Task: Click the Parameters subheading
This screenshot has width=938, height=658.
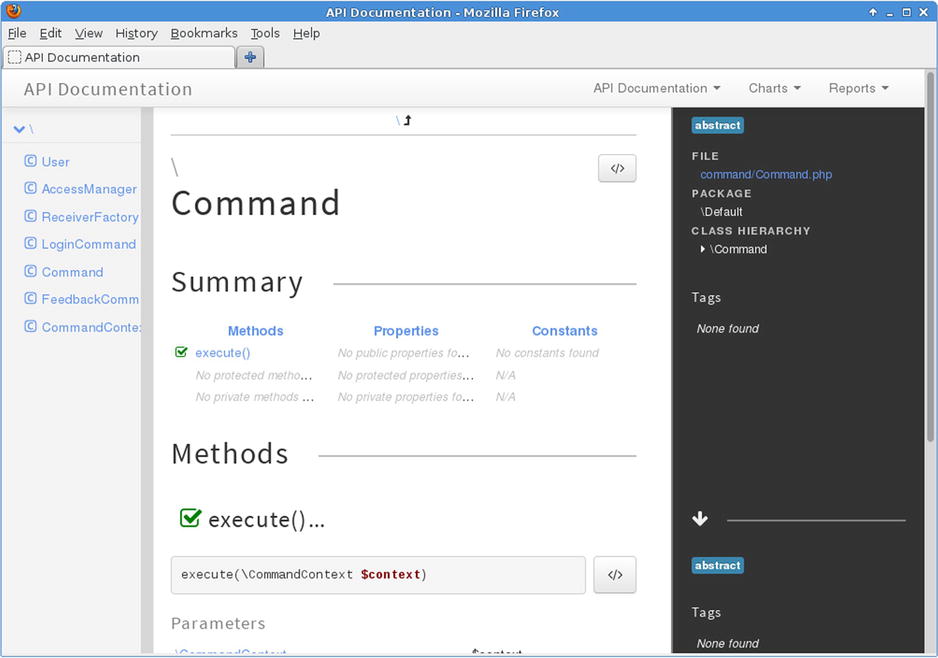Action: coord(218,623)
